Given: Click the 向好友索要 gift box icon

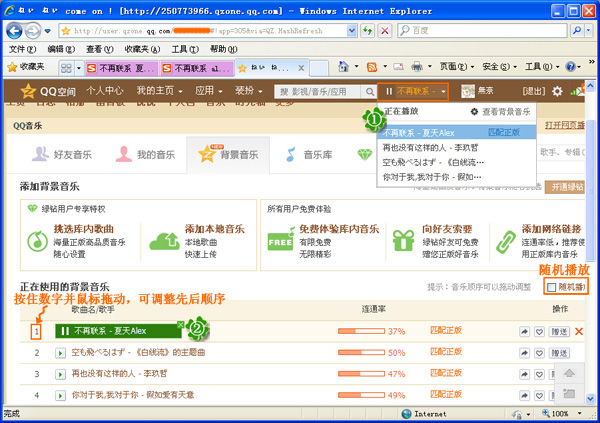Looking at the screenshot, I should point(403,240).
